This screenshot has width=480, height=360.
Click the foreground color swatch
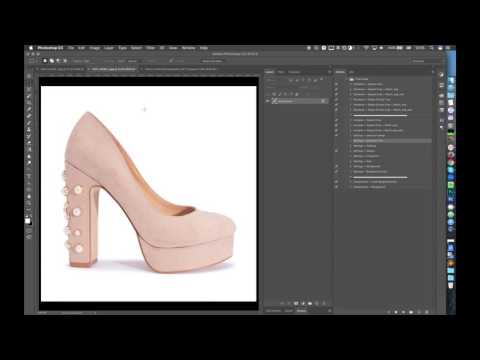pos(28,220)
